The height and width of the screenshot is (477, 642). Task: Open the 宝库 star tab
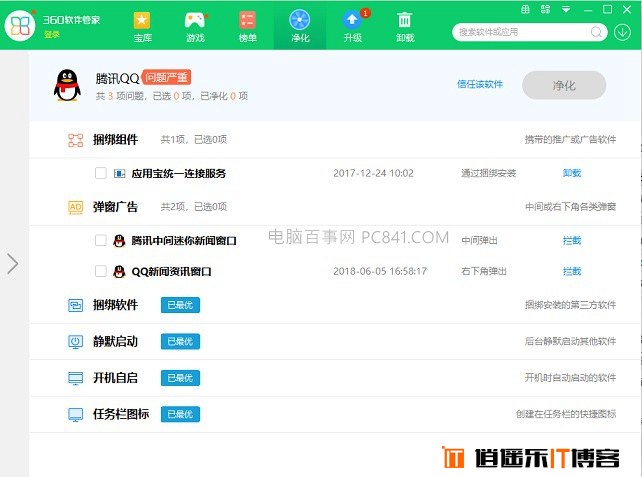142,27
